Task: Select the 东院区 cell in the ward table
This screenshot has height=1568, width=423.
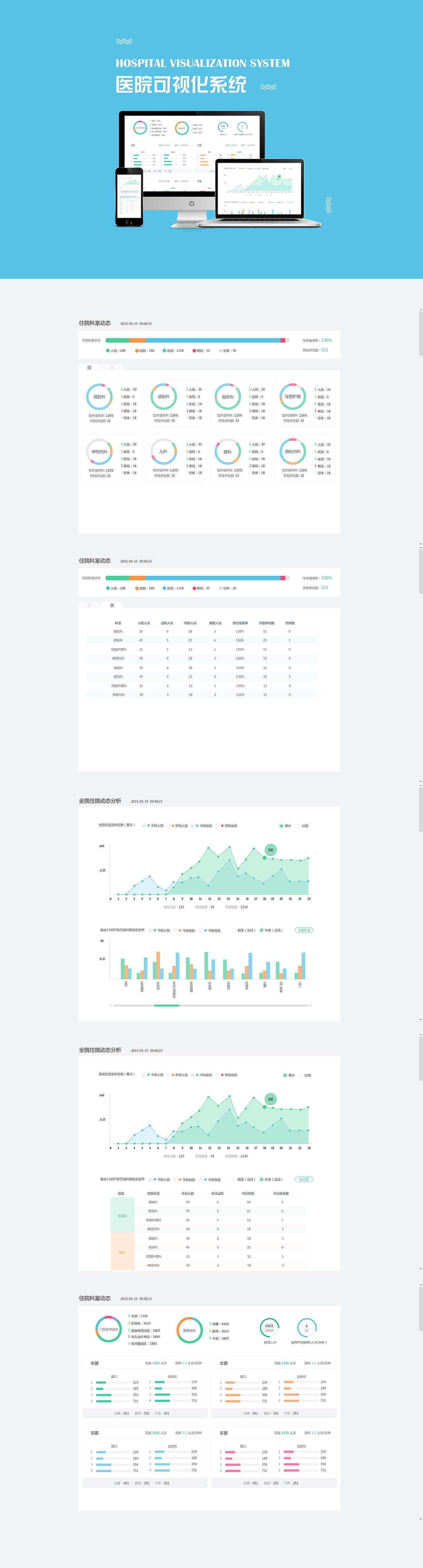Action: coord(122,1216)
